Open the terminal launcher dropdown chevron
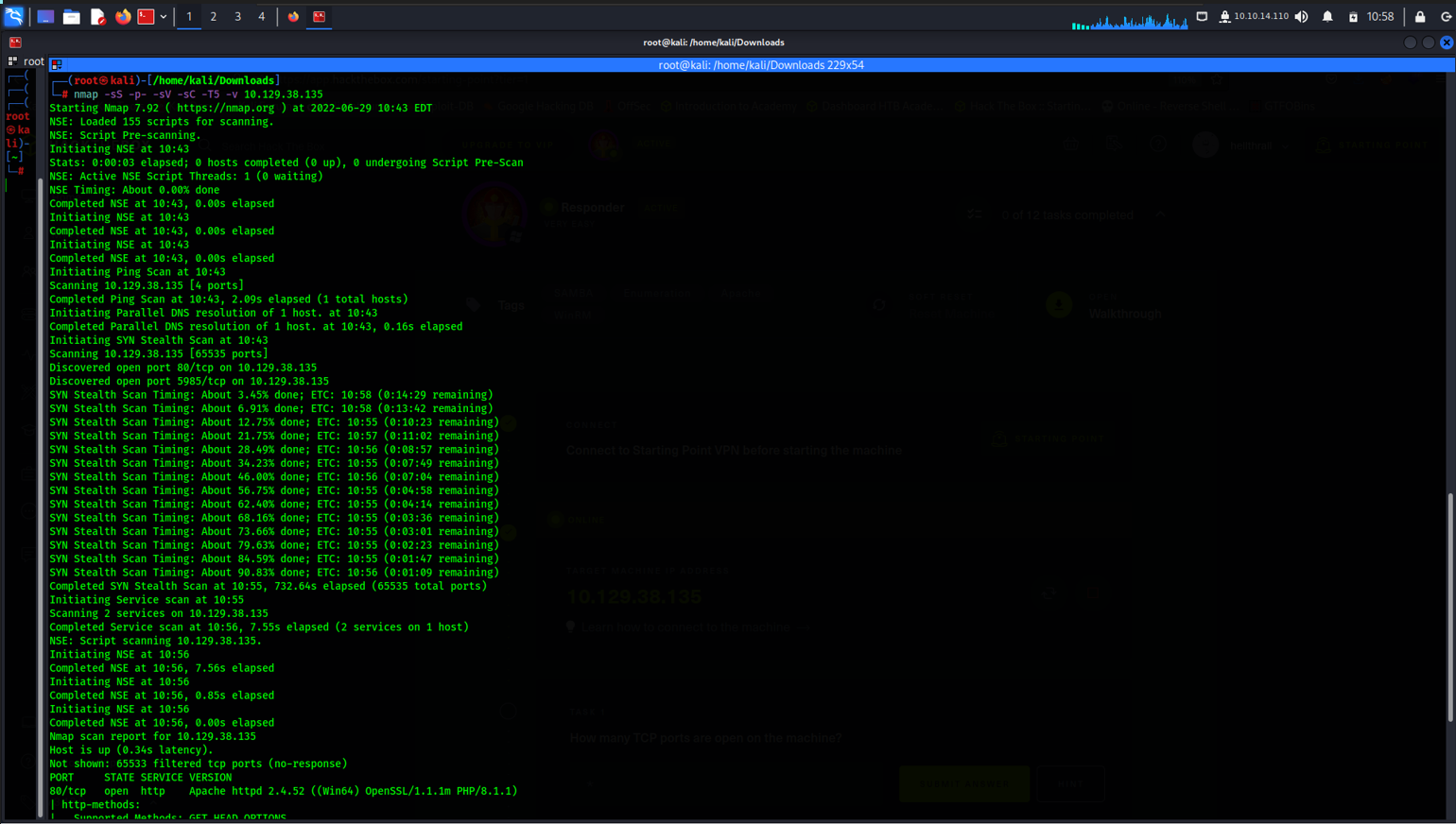This screenshot has width=1456, height=824. (164, 16)
